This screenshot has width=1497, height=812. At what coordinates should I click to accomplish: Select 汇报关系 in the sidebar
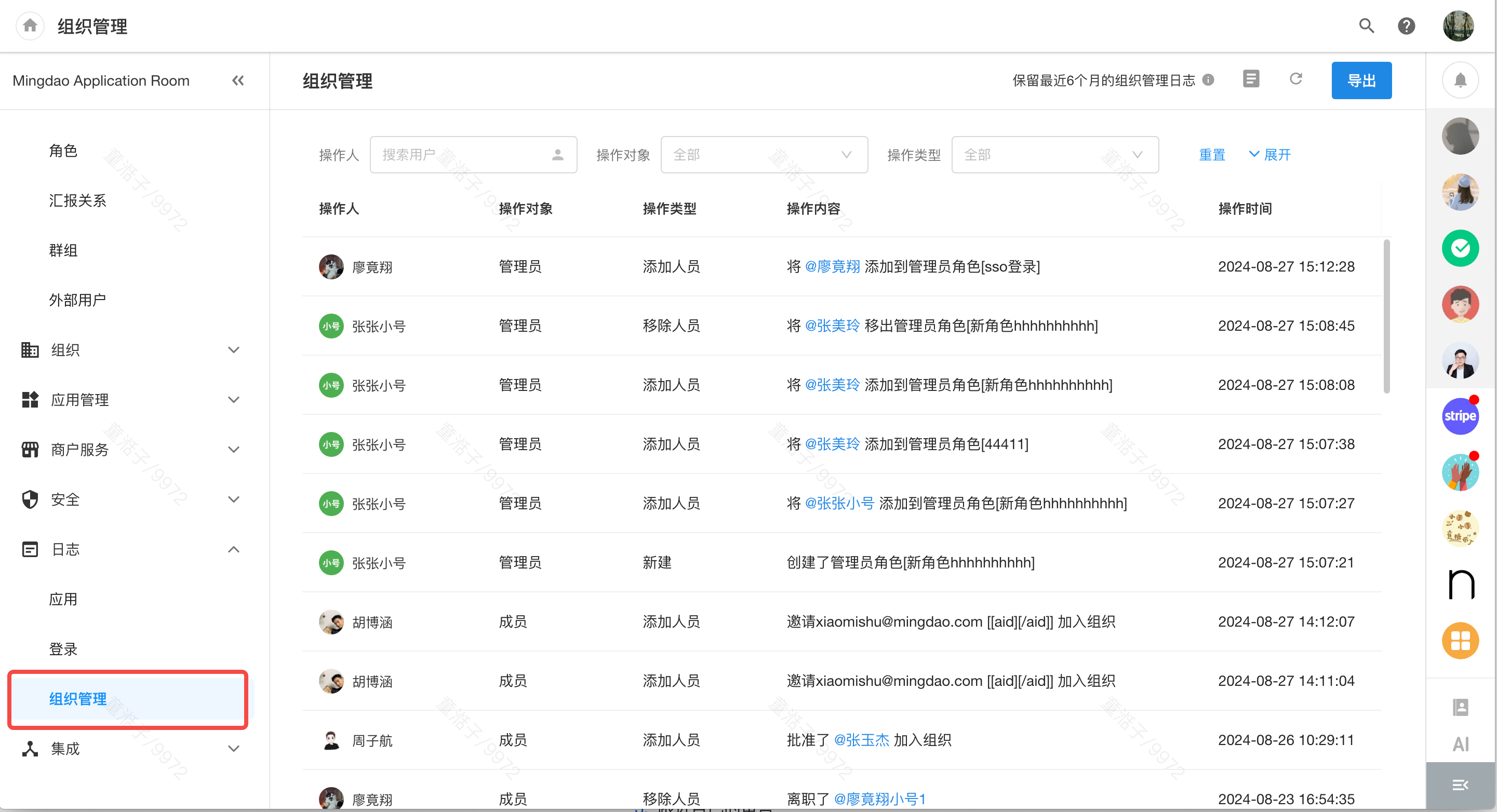tap(77, 201)
